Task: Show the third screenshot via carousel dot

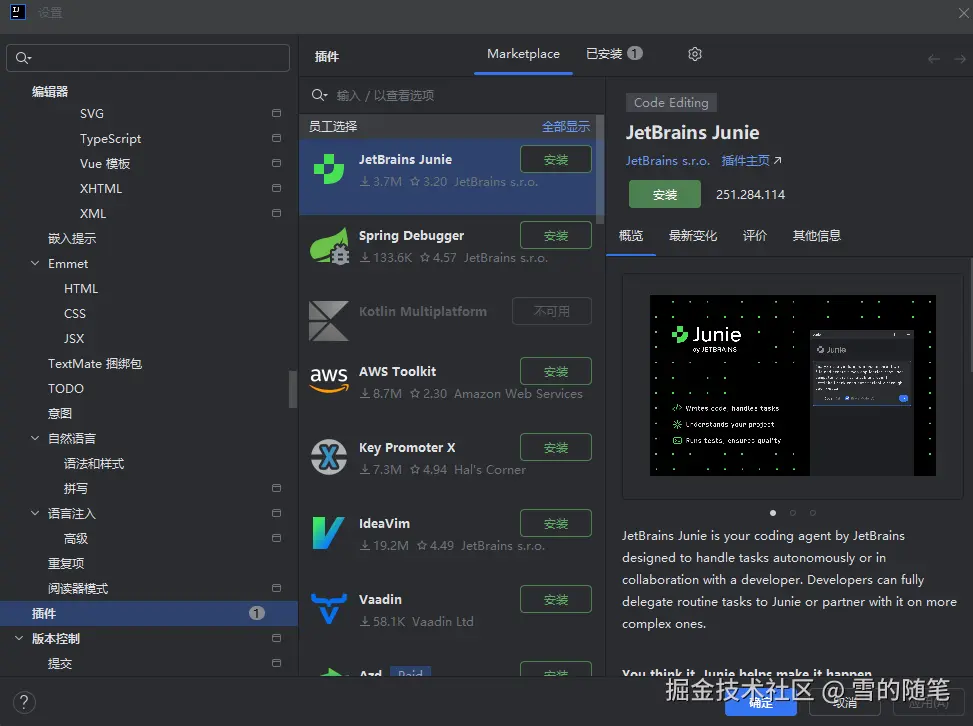Action: click(812, 513)
